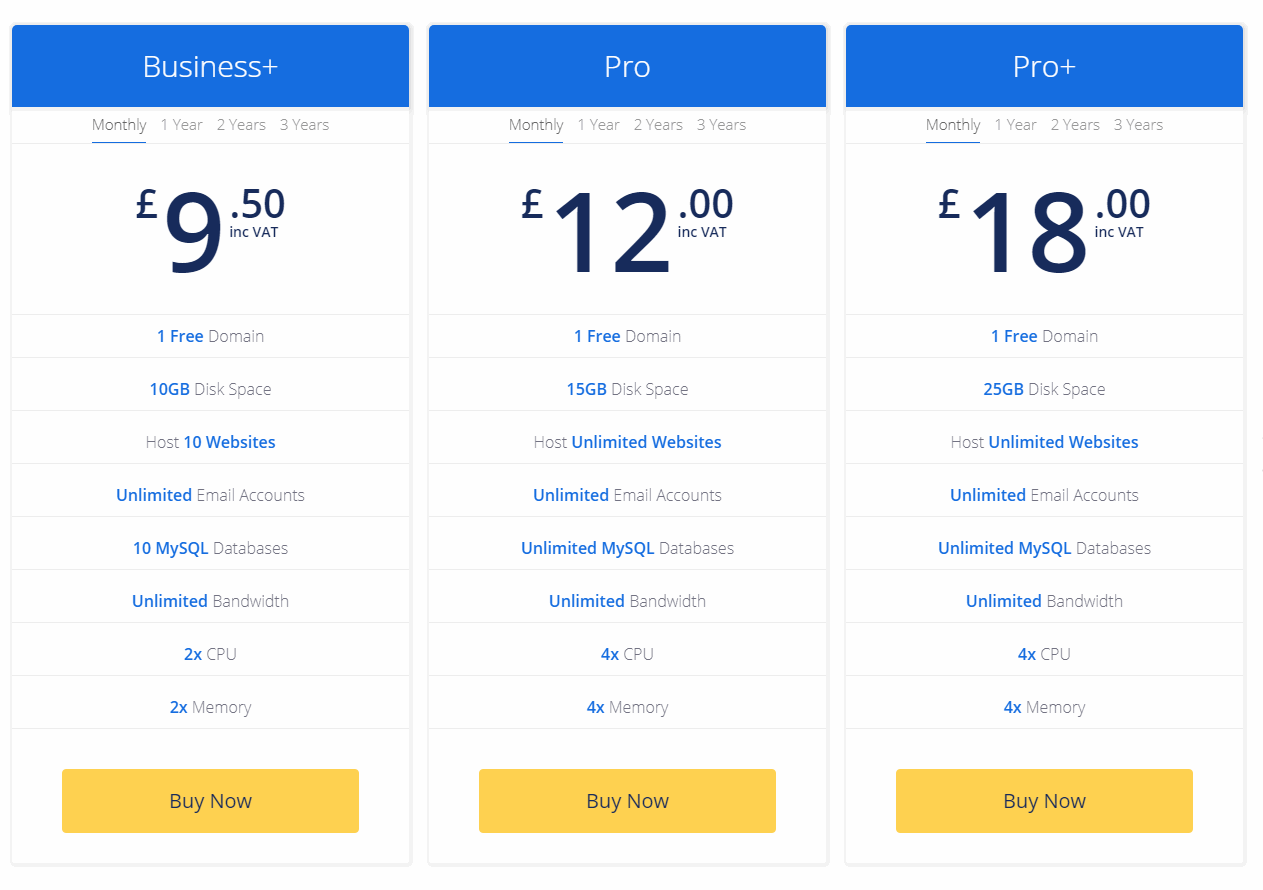
Task: Buy the Business+ plan now
Action: tap(210, 800)
